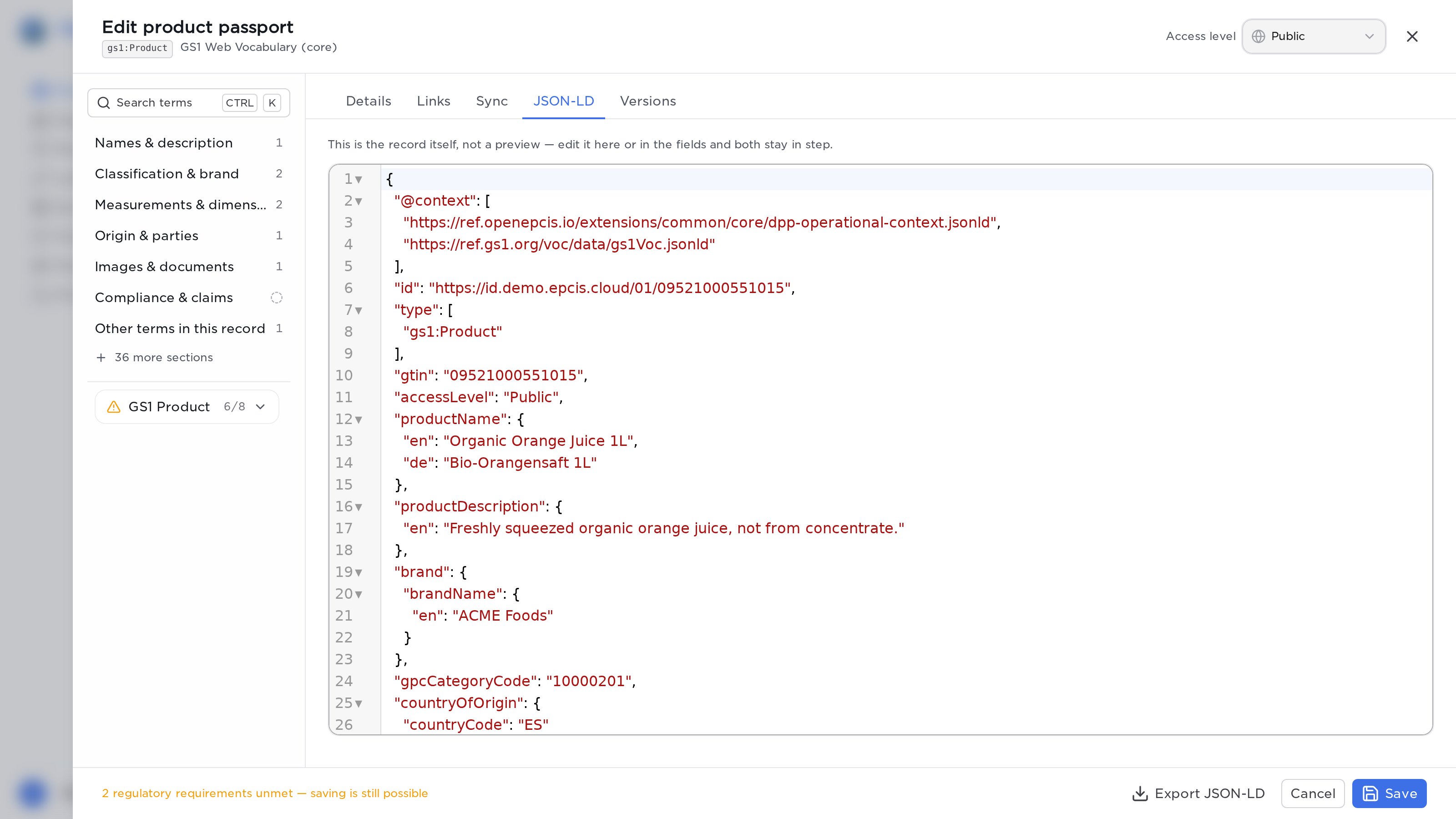Open the Access level Public dropdown
The image size is (1456, 819).
point(1314,36)
